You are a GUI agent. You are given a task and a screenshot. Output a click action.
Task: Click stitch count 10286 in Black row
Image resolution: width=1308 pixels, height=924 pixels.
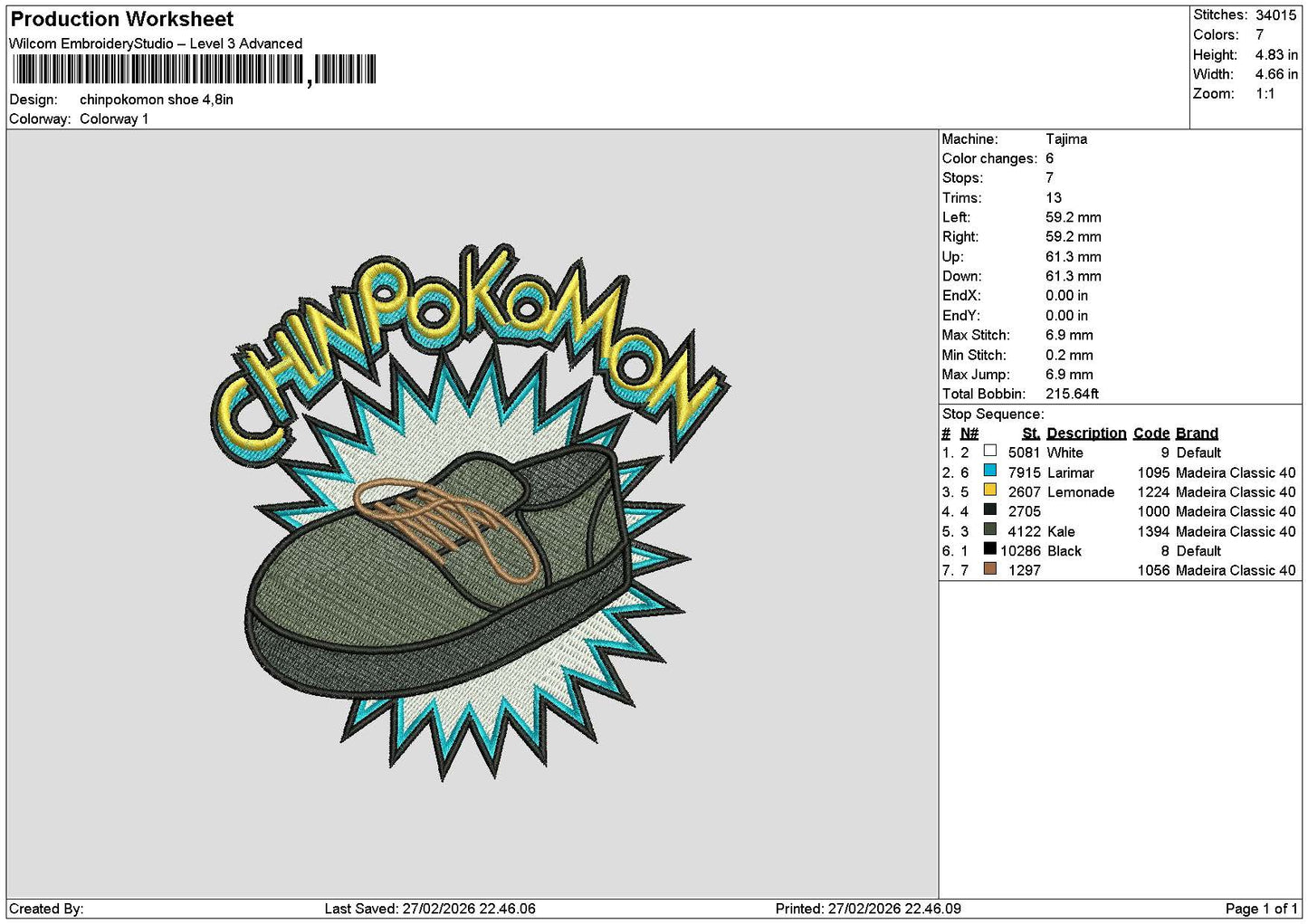coord(1020,551)
